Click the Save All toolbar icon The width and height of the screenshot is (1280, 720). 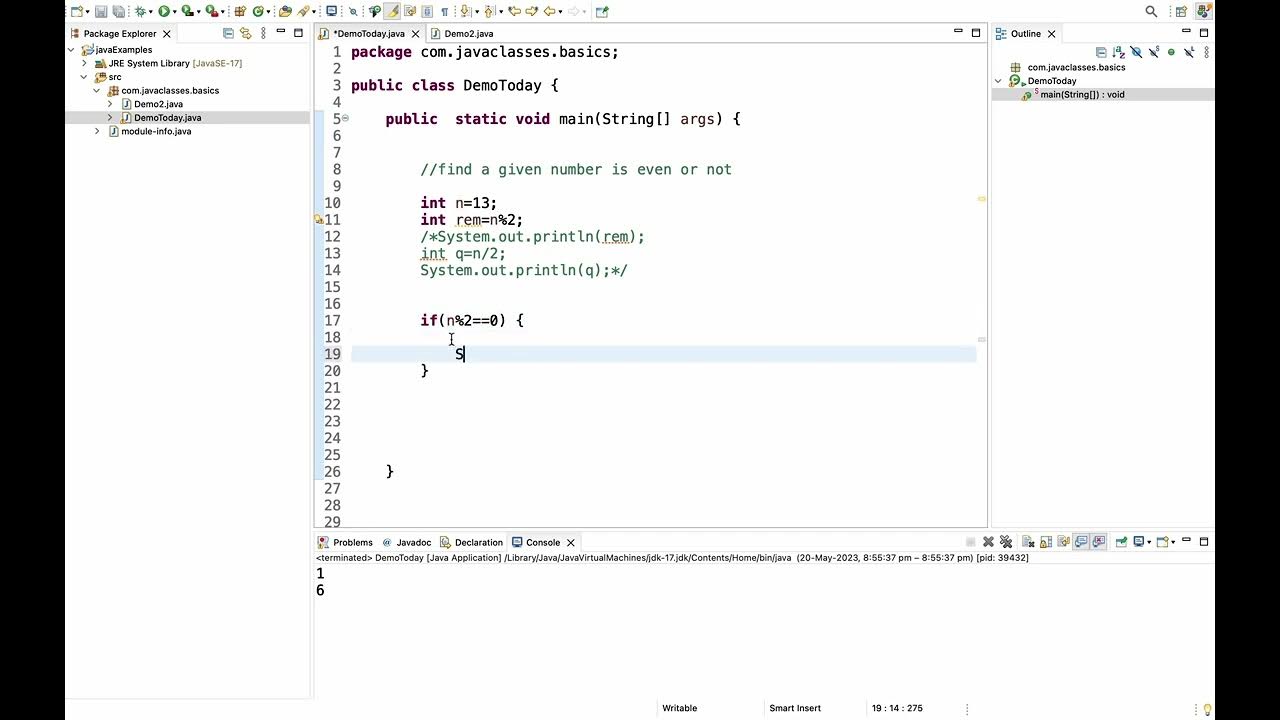coord(119,12)
